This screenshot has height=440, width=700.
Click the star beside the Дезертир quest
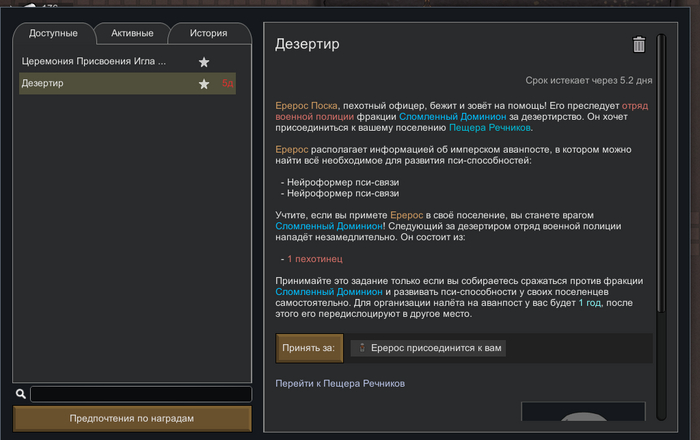[204, 84]
